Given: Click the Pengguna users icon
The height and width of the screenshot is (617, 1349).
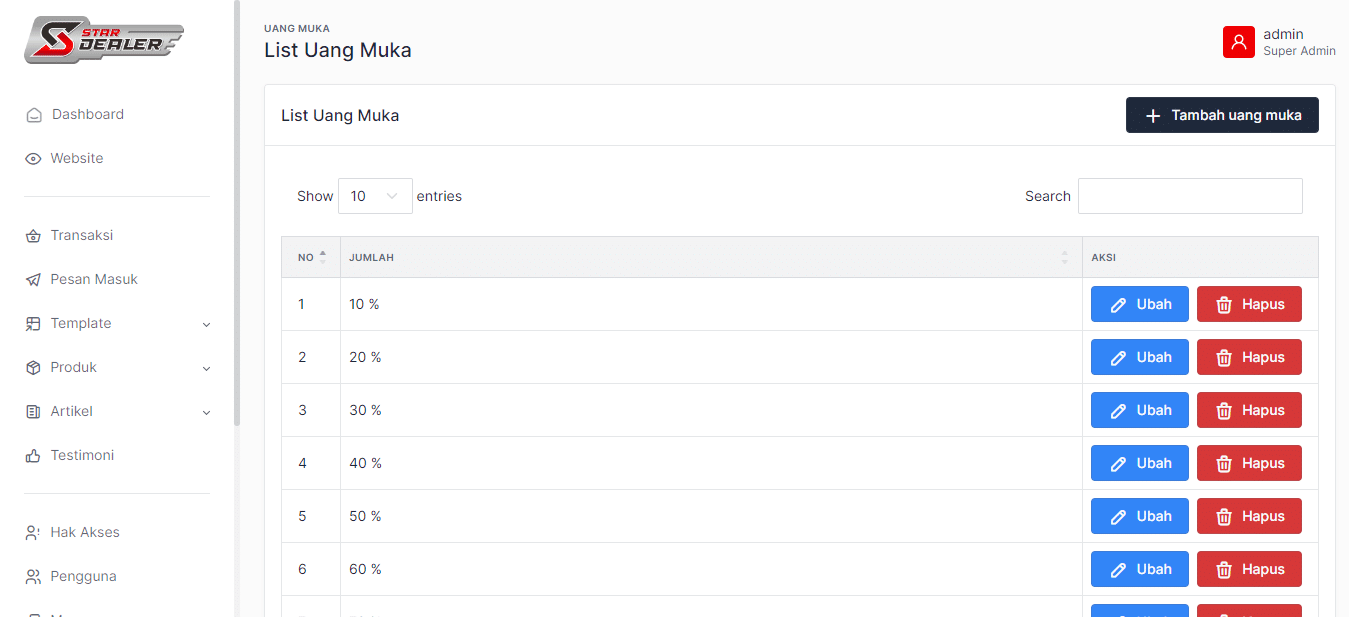Looking at the screenshot, I should coord(33,577).
